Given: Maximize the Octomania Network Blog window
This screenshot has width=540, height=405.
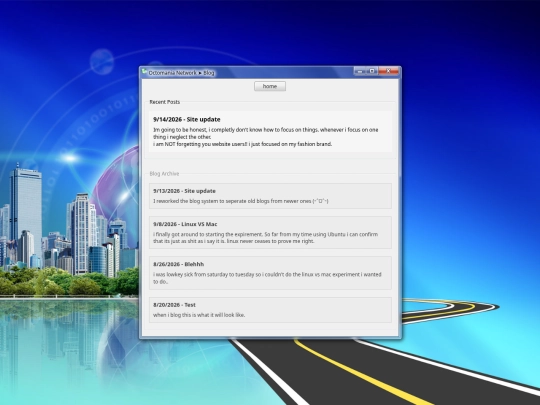Looking at the screenshot, I should 372,71.
